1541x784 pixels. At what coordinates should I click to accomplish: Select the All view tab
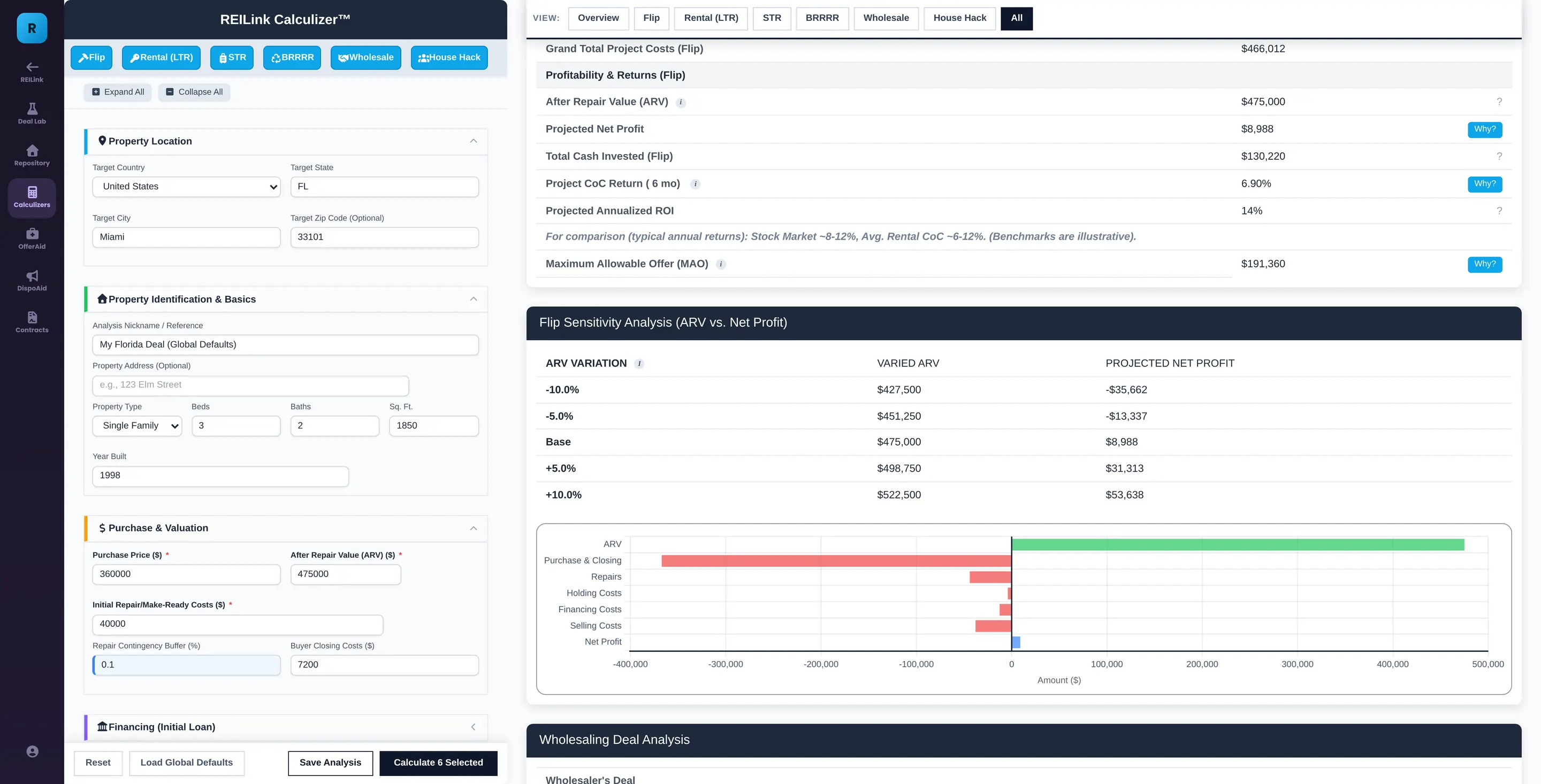(x=1017, y=19)
